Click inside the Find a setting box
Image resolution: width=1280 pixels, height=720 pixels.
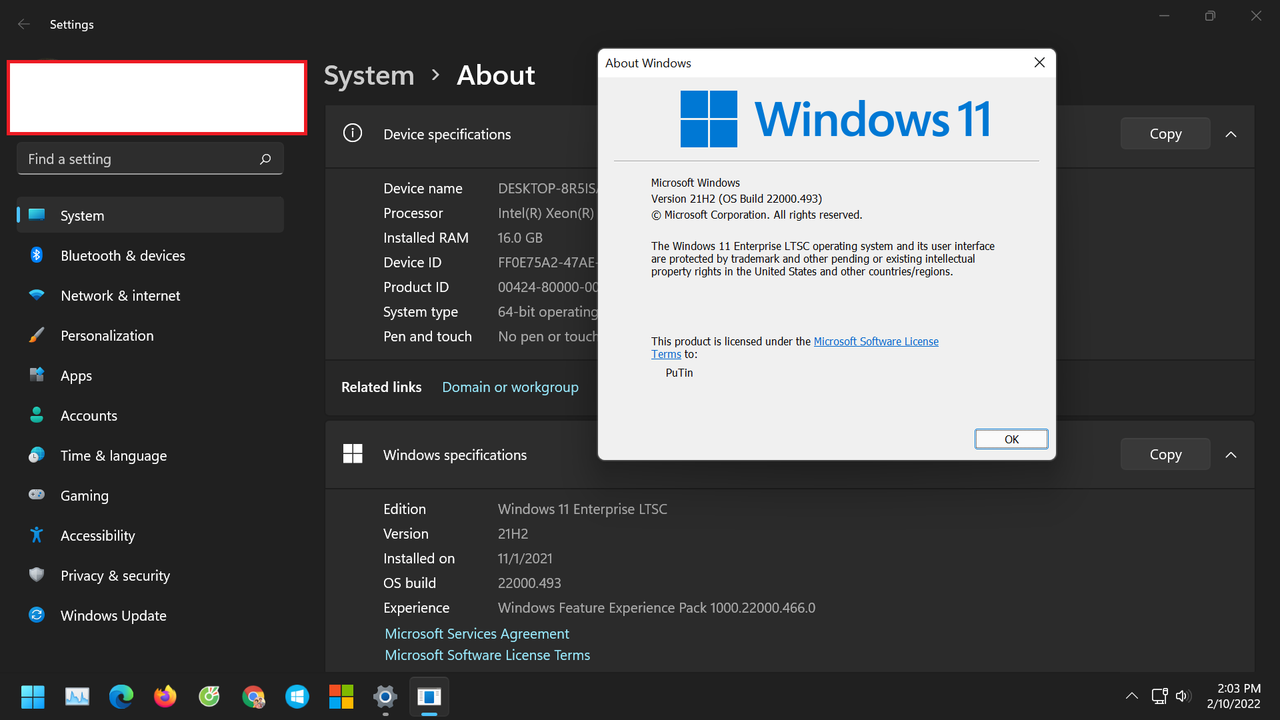pyautogui.click(x=150, y=158)
